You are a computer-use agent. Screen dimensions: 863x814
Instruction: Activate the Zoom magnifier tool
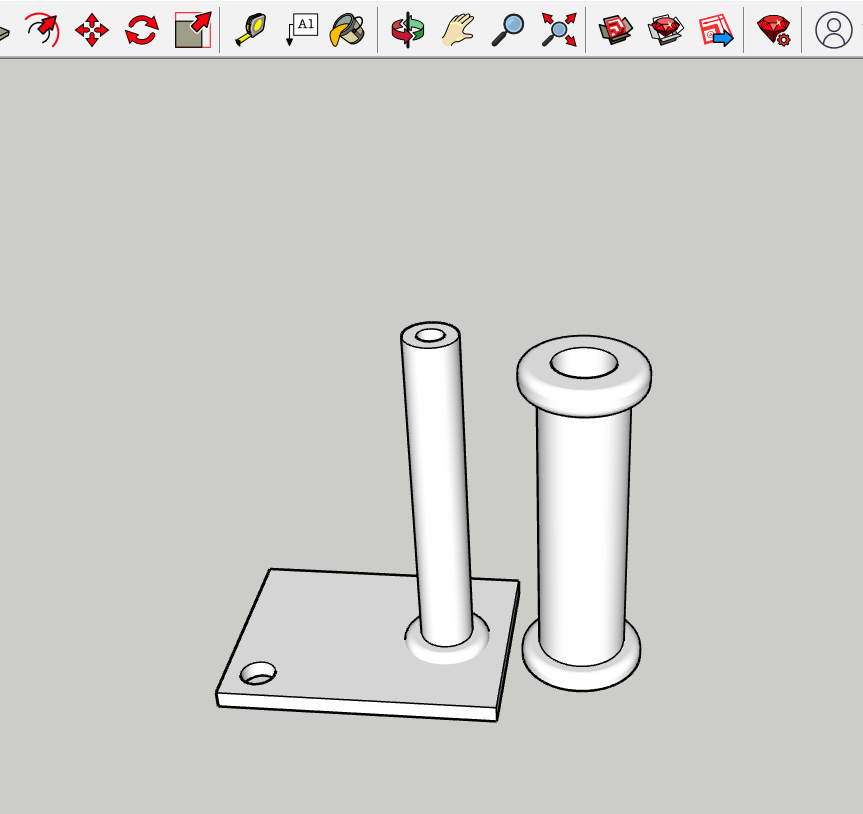click(507, 30)
